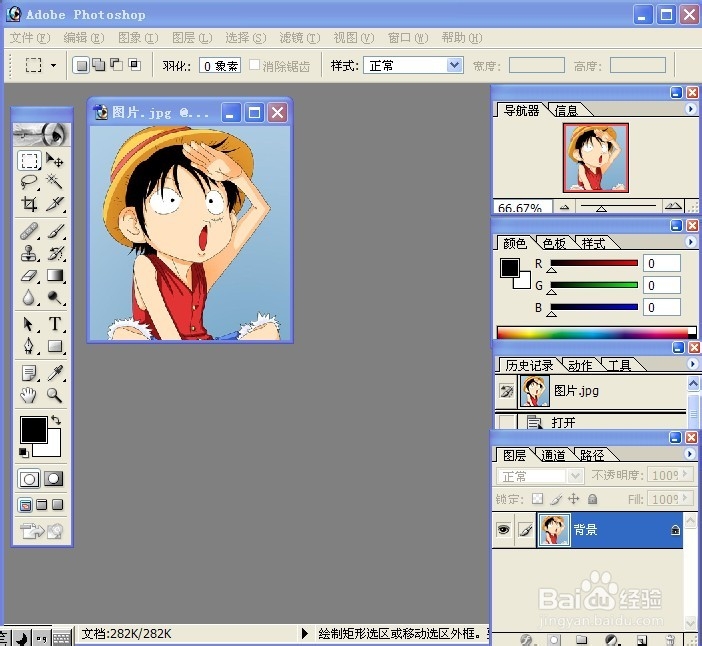Screen dimensions: 702x646
Task: Choose New selection mode
Action: 81,66
